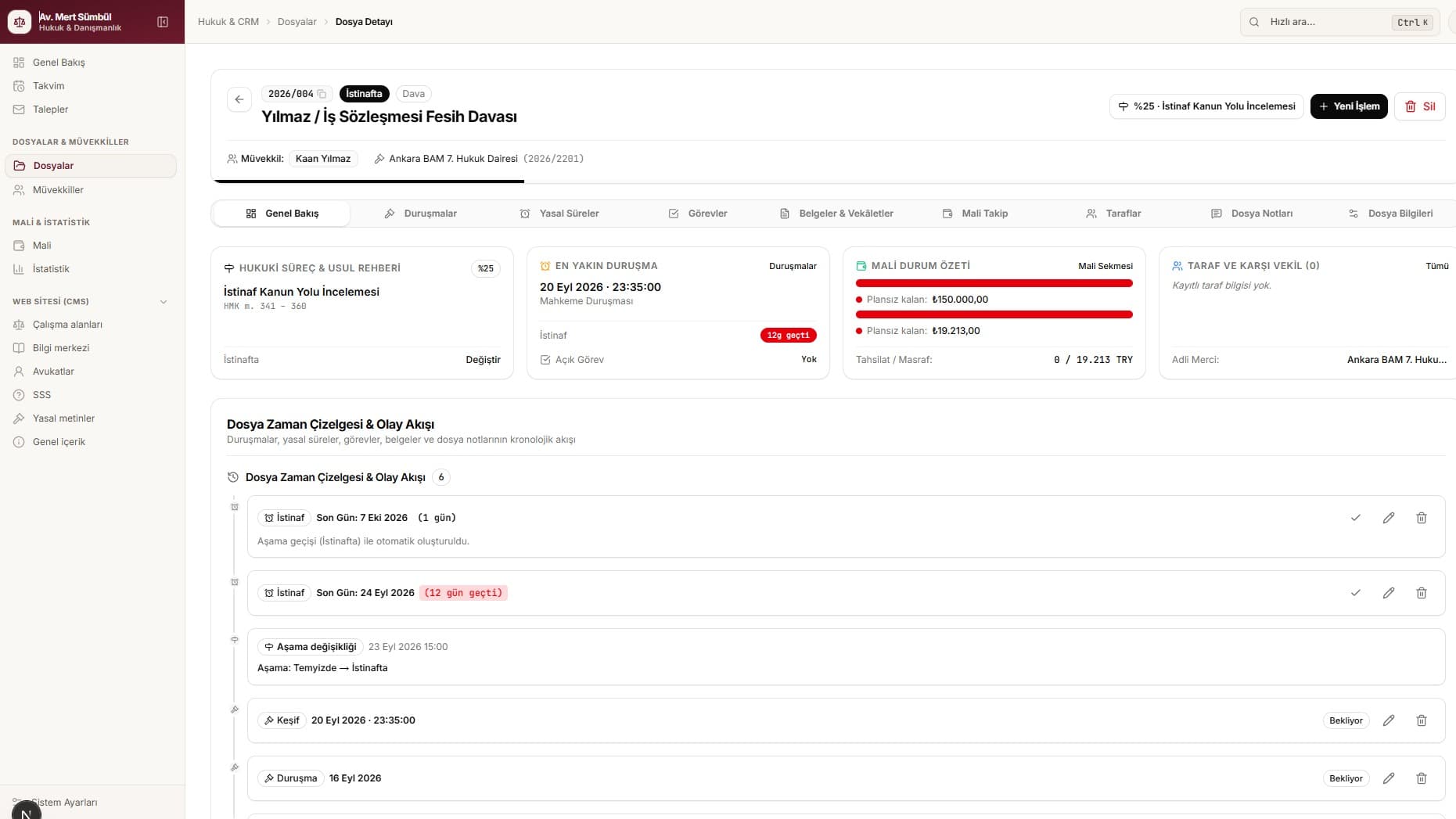Switch to the Duruşmalar tab
Image resolution: width=1456 pixels, height=819 pixels.
point(421,214)
